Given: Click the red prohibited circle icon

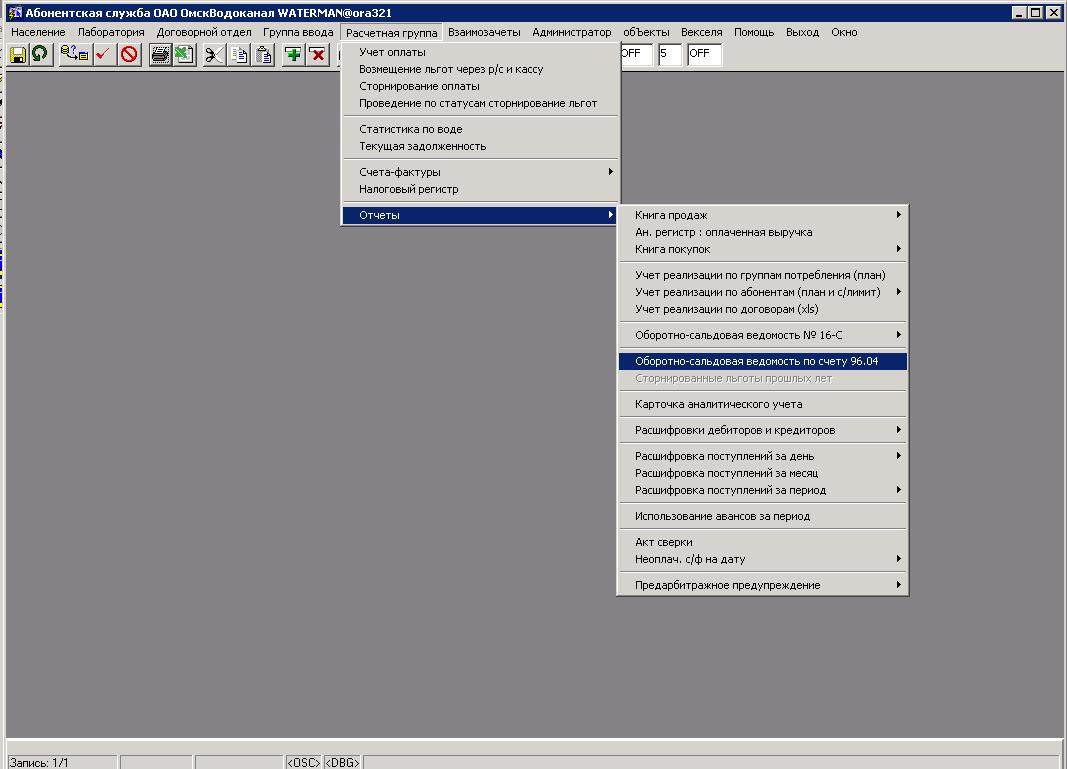Looking at the screenshot, I should pyautogui.click(x=129, y=54).
